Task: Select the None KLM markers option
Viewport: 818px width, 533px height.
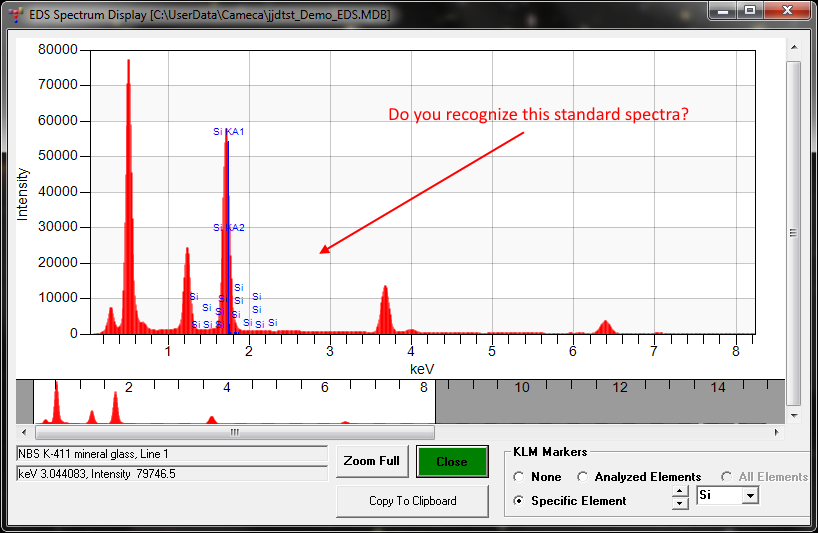Action: (x=519, y=477)
